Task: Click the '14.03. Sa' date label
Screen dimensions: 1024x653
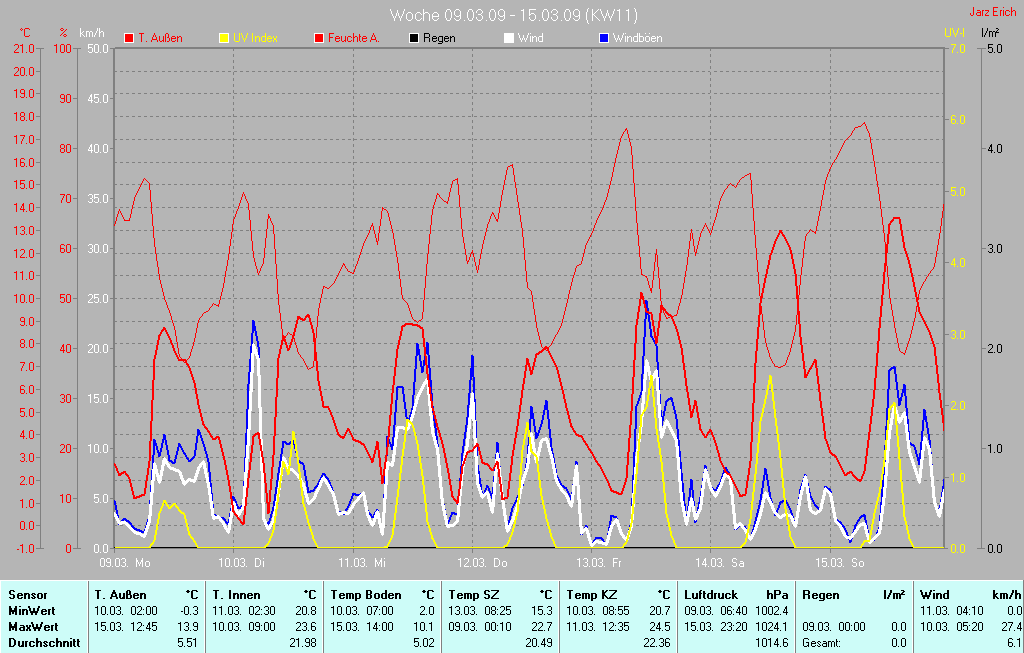Action: coord(720,562)
